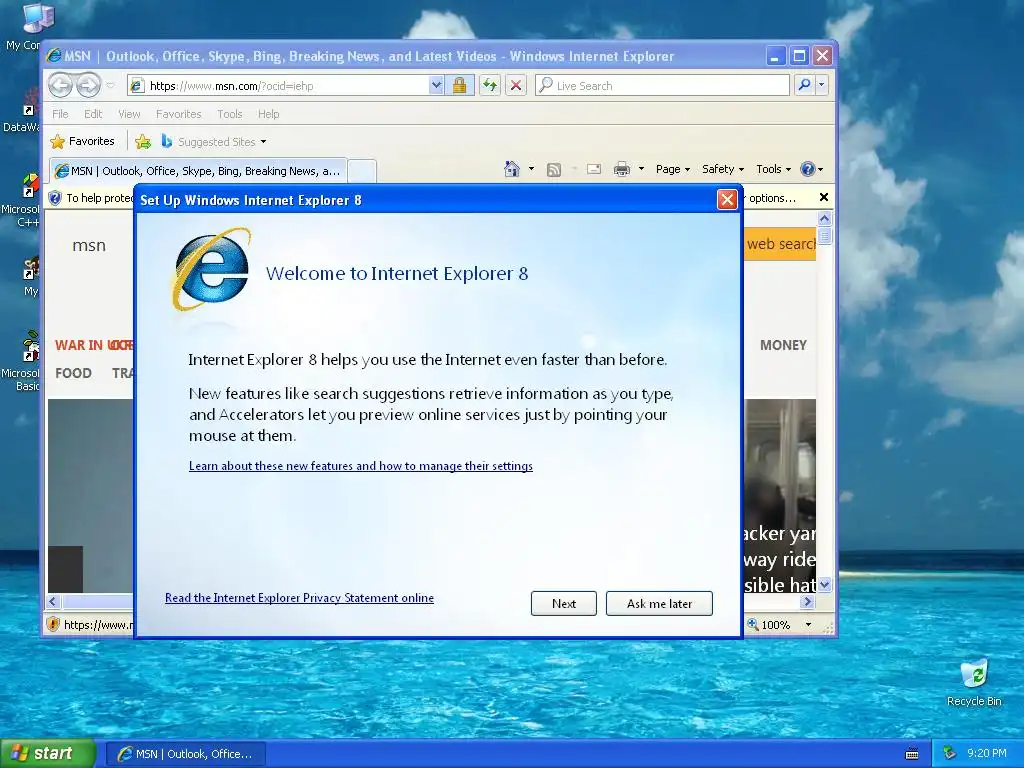Open a new blank tab
The image size is (1024, 768).
tap(362, 171)
